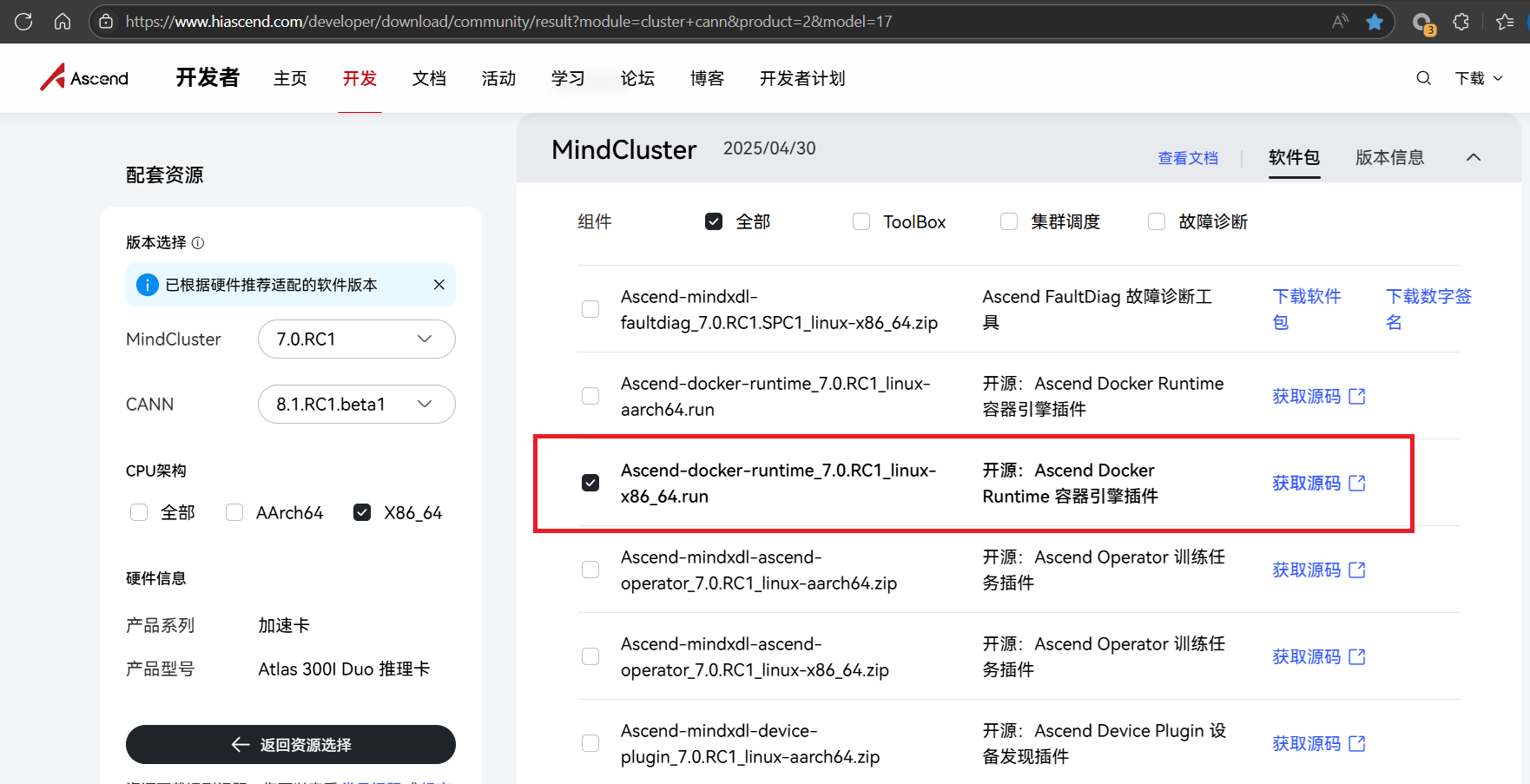The image size is (1530, 784).
Task: Open the 开发者计划 navigation item
Action: (x=802, y=78)
